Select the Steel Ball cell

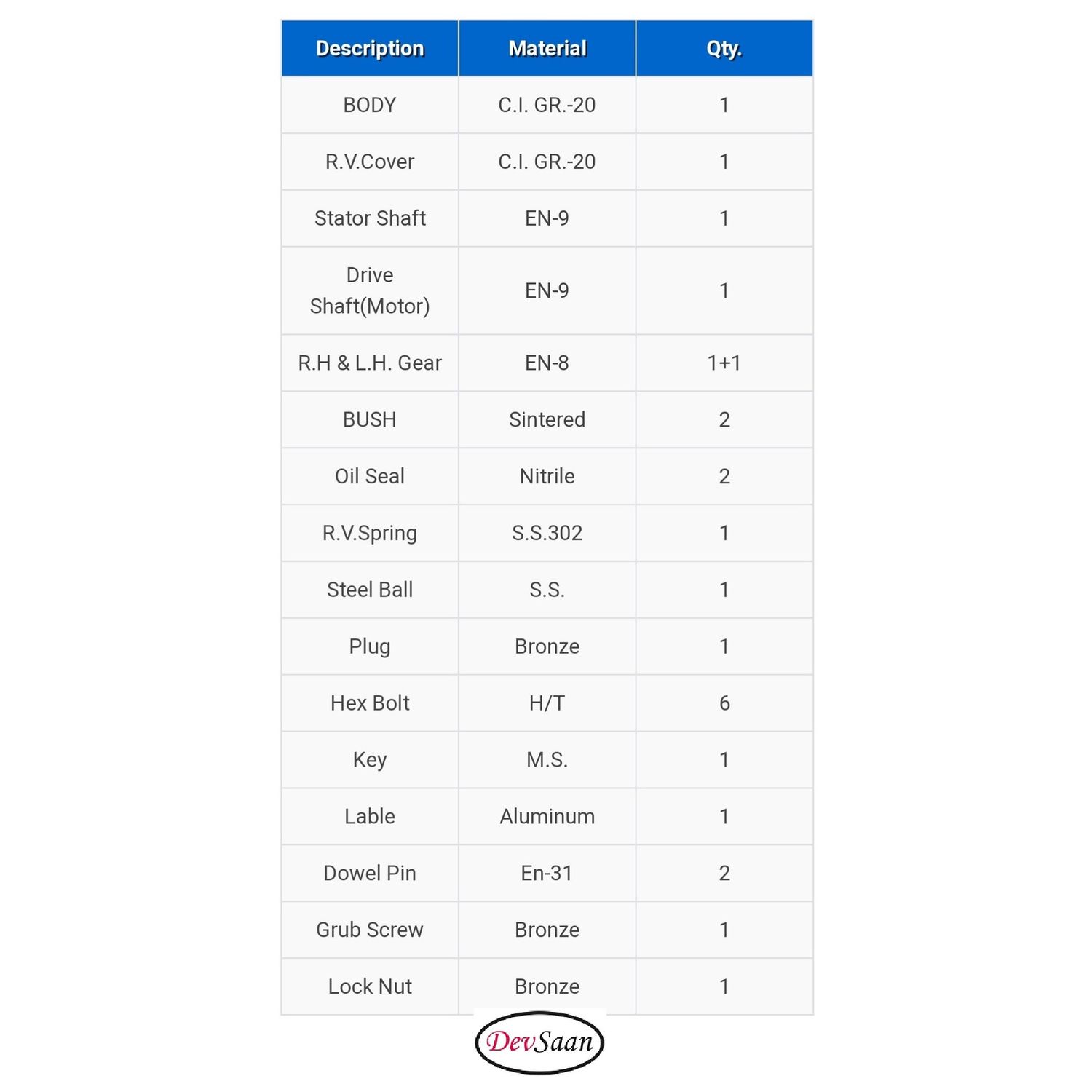point(370,590)
